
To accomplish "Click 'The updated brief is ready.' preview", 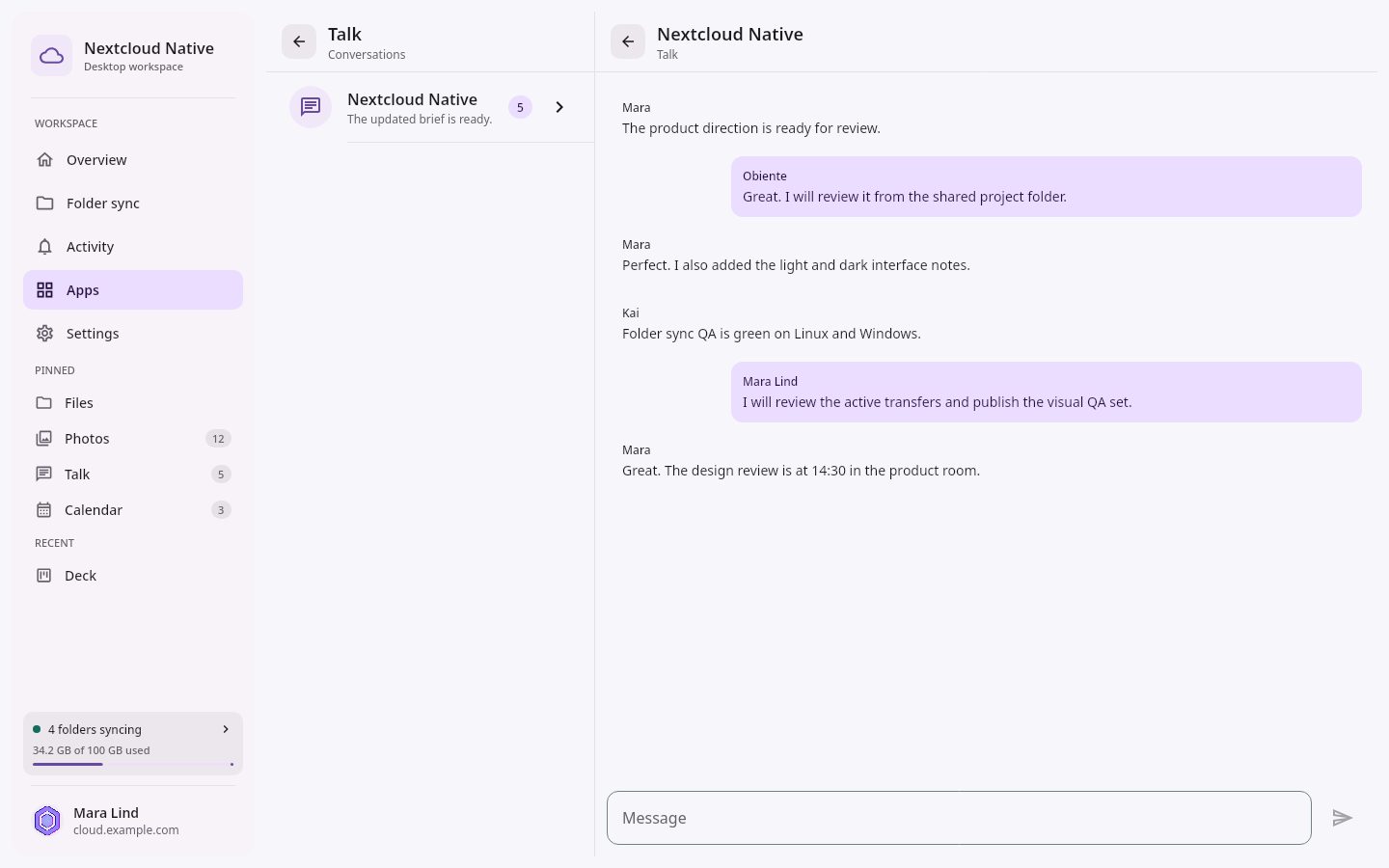I will (x=420, y=120).
